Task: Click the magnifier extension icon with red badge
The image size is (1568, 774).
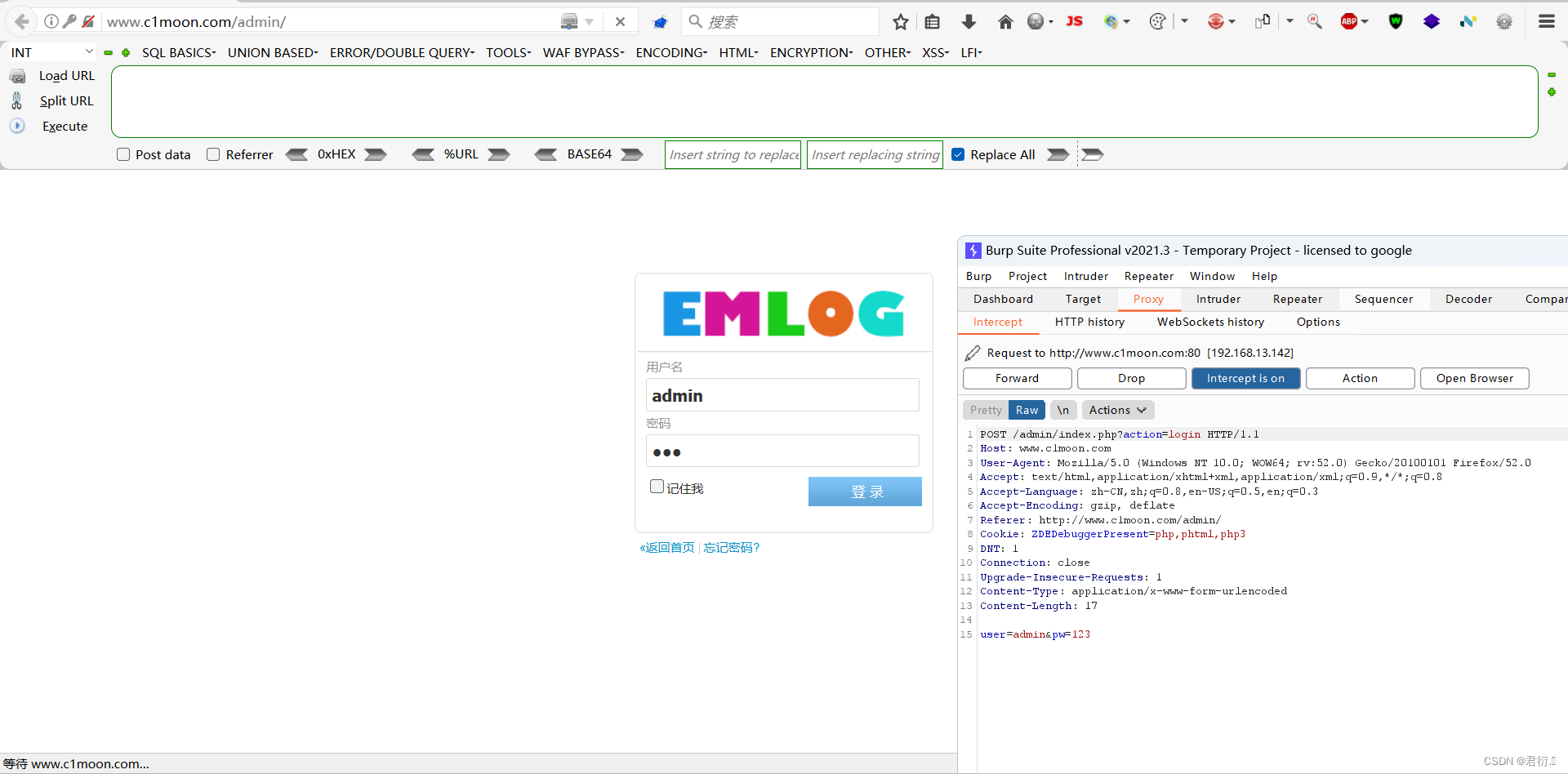Action: click(x=1314, y=22)
